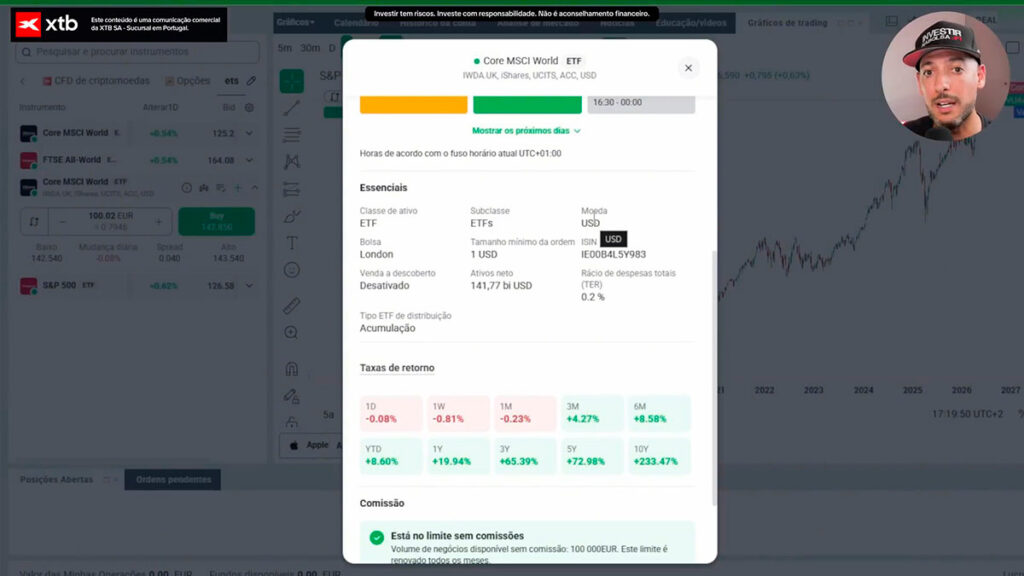Expand the S&P 500 ETF row
The image size is (1024, 576).
click(249, 285)
